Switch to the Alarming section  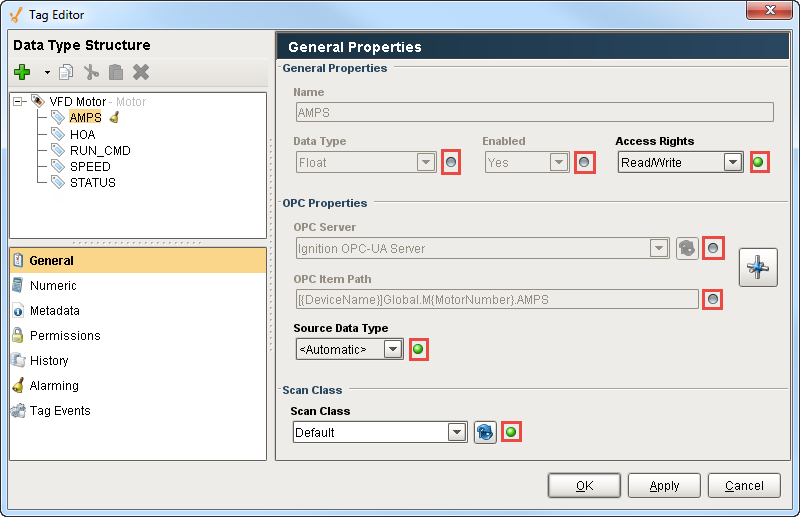54,385
